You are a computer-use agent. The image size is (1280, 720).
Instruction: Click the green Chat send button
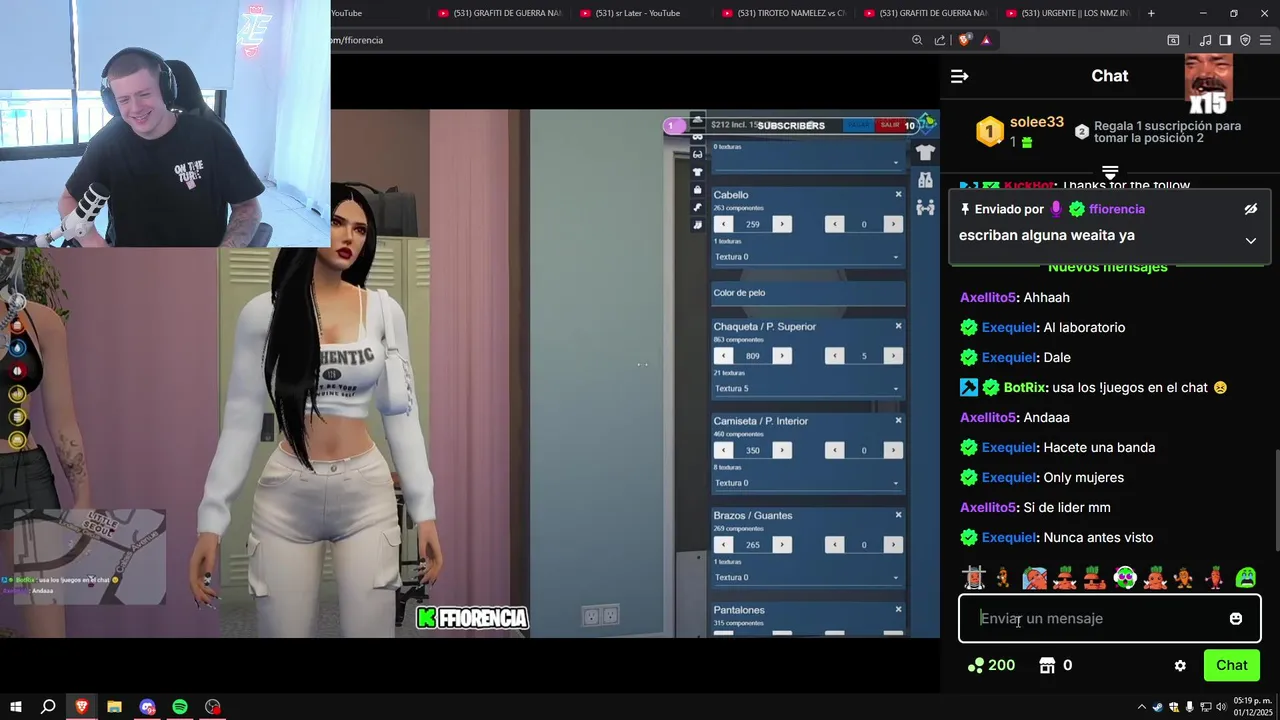1231,665
